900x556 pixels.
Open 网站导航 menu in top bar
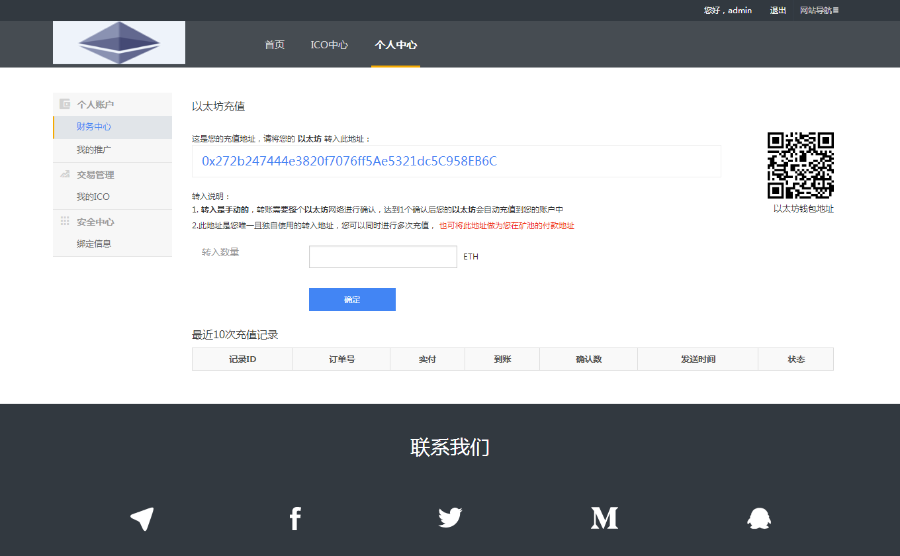coord(819,10)
